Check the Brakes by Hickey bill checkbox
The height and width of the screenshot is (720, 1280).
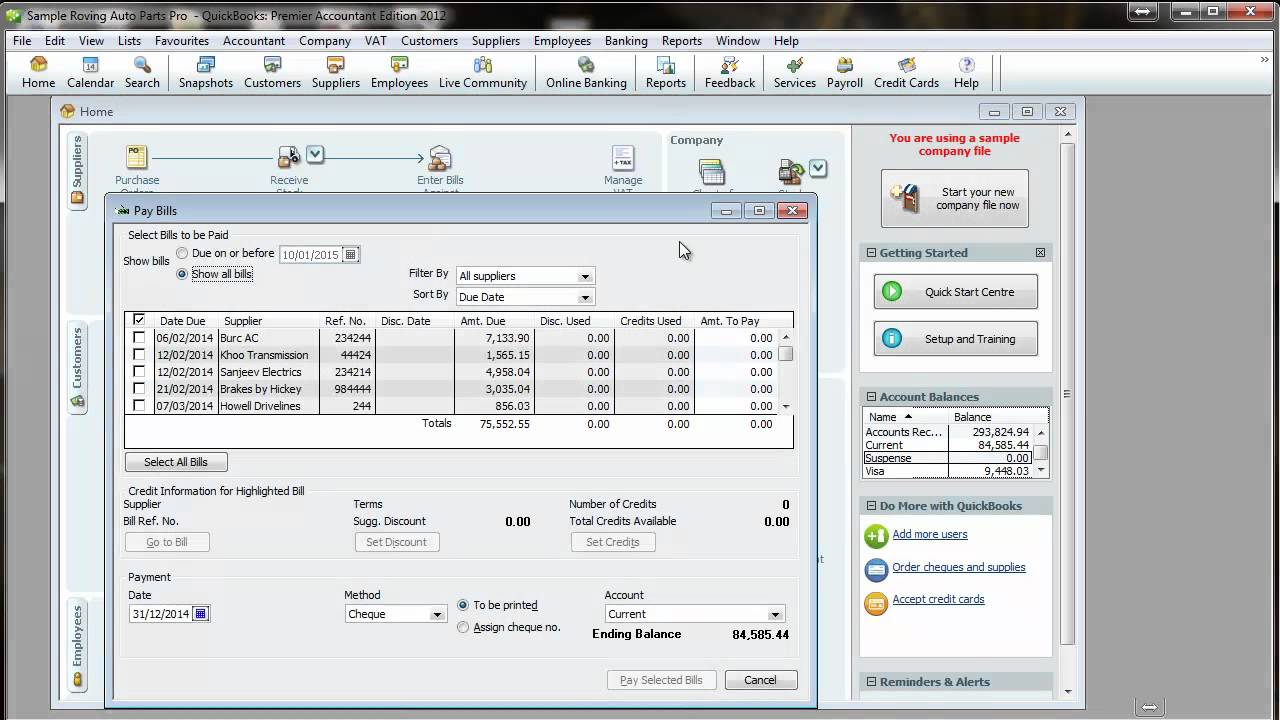point(139,389)
